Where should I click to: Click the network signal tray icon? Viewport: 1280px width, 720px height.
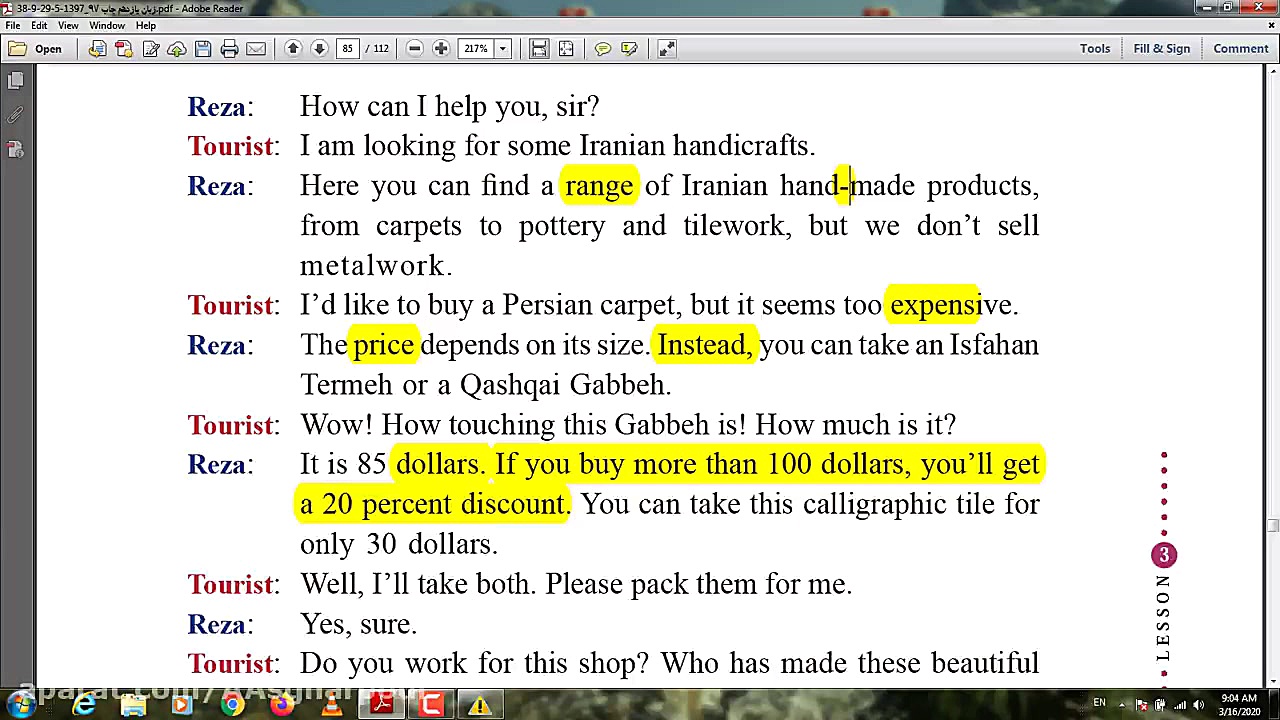1180,705
